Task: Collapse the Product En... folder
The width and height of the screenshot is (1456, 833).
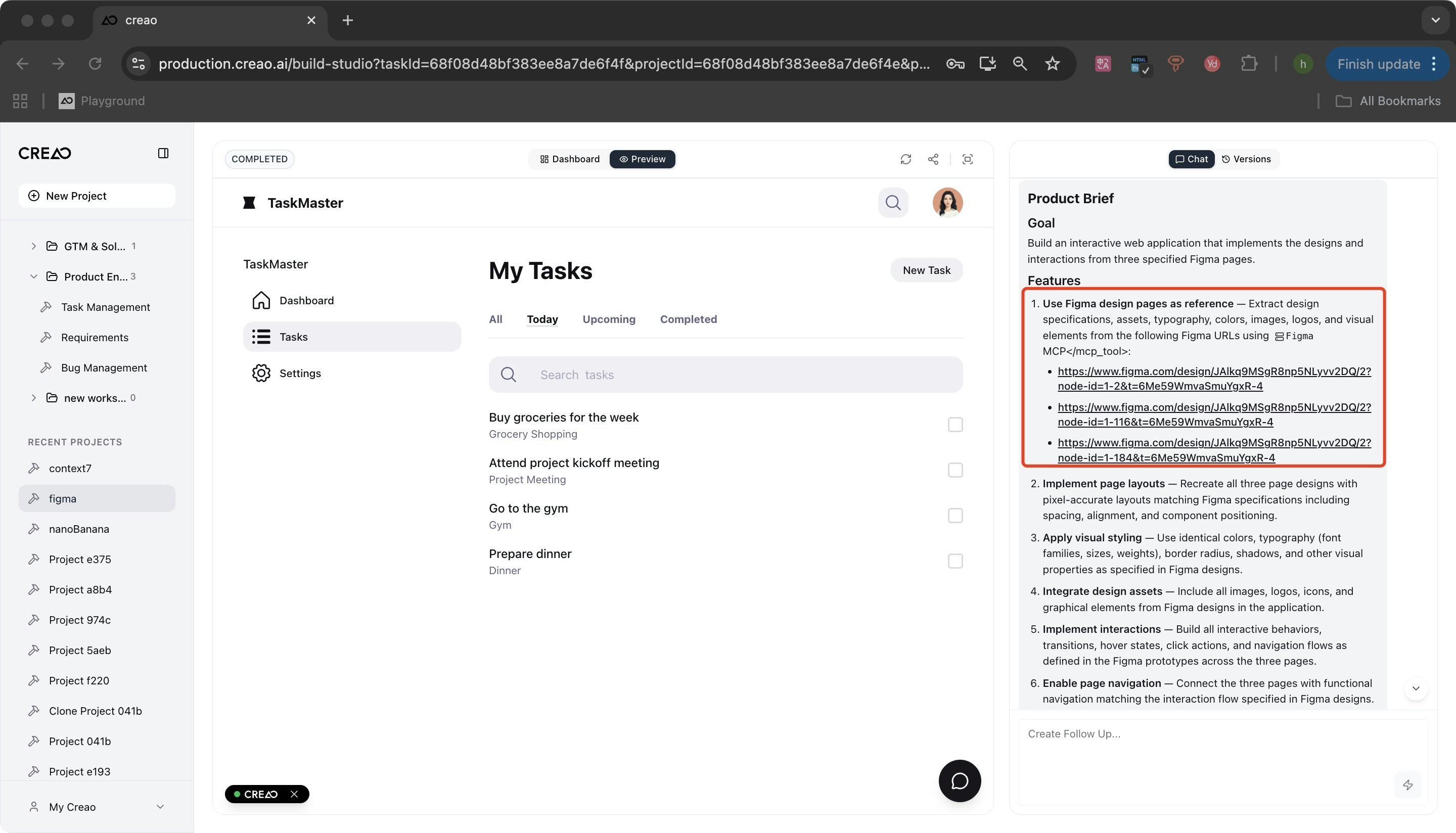Action: [34, 276]
